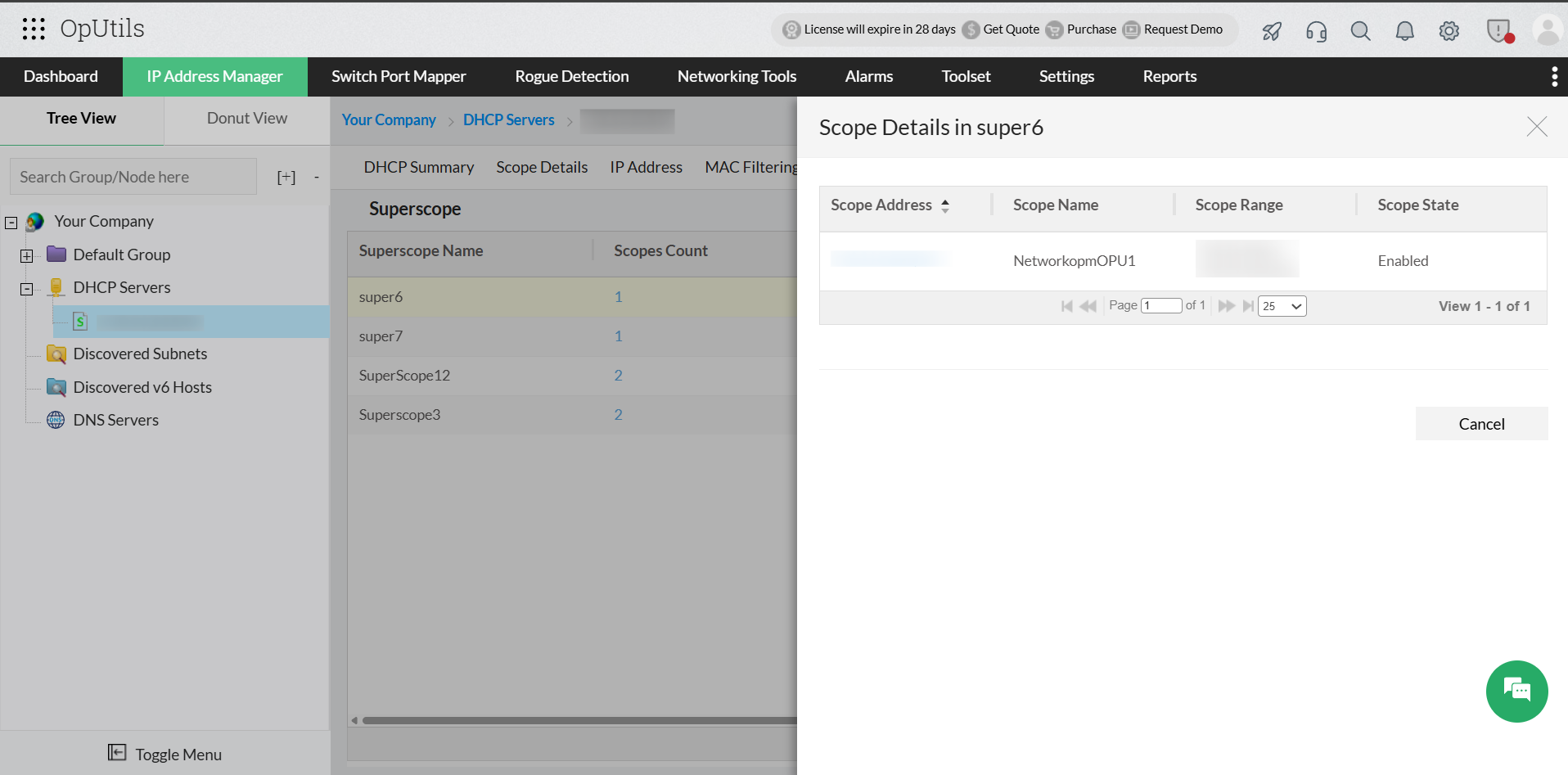Click the security alert shield icon
The width and height of the screenshot is (1568, 775).
(1498, 29)
